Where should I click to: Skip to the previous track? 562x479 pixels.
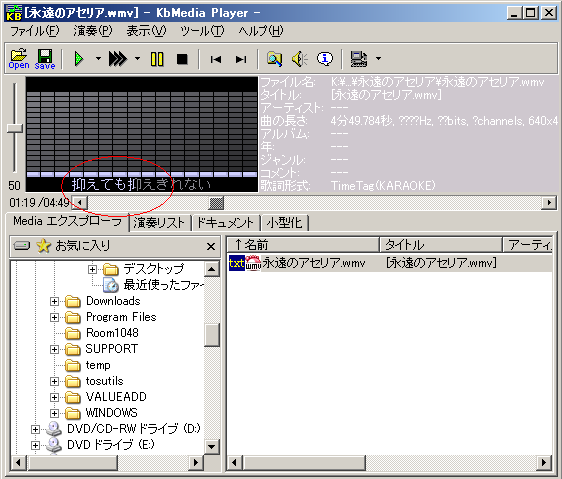tap(215, 59)
